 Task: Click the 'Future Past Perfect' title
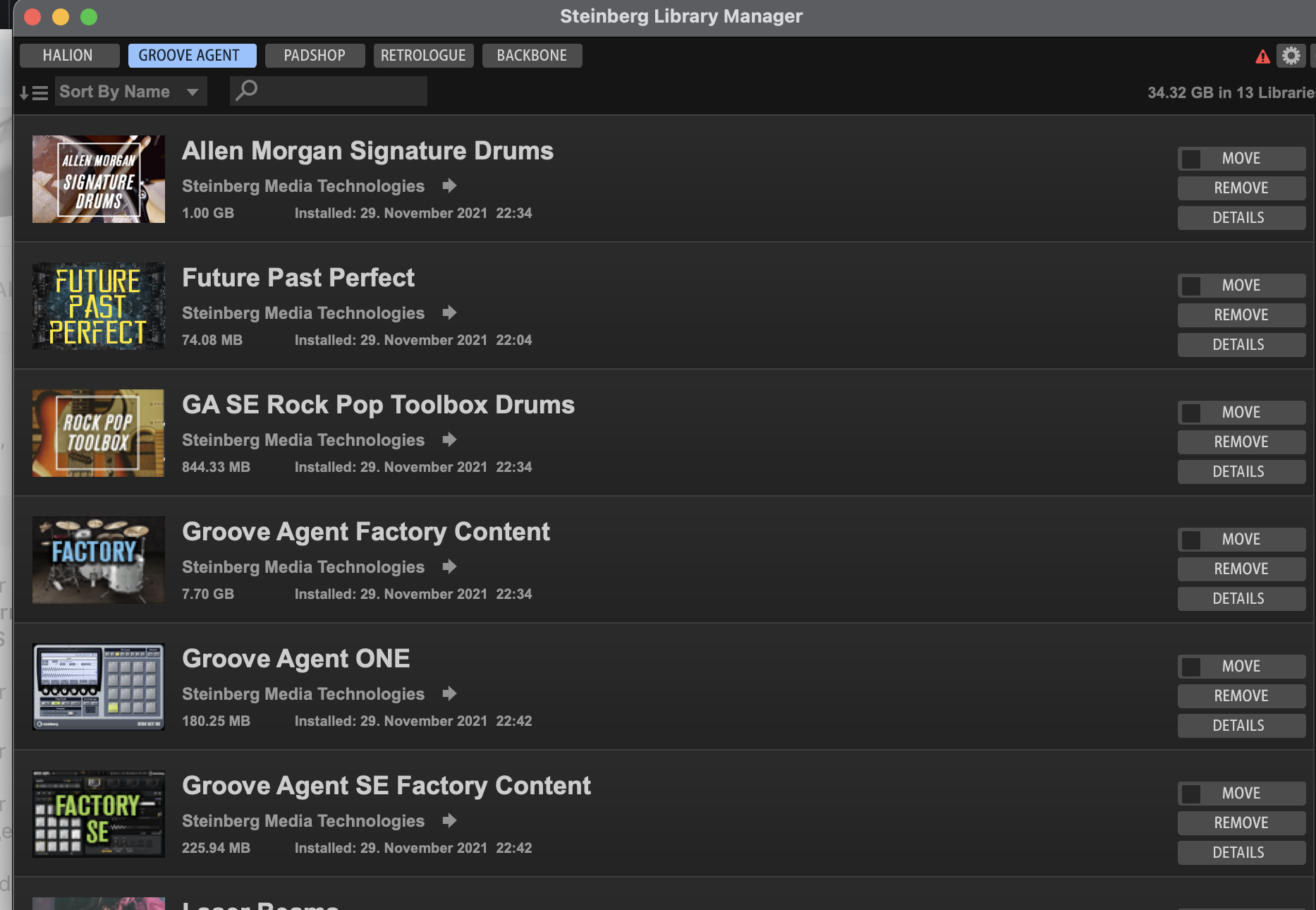point(298,278)
